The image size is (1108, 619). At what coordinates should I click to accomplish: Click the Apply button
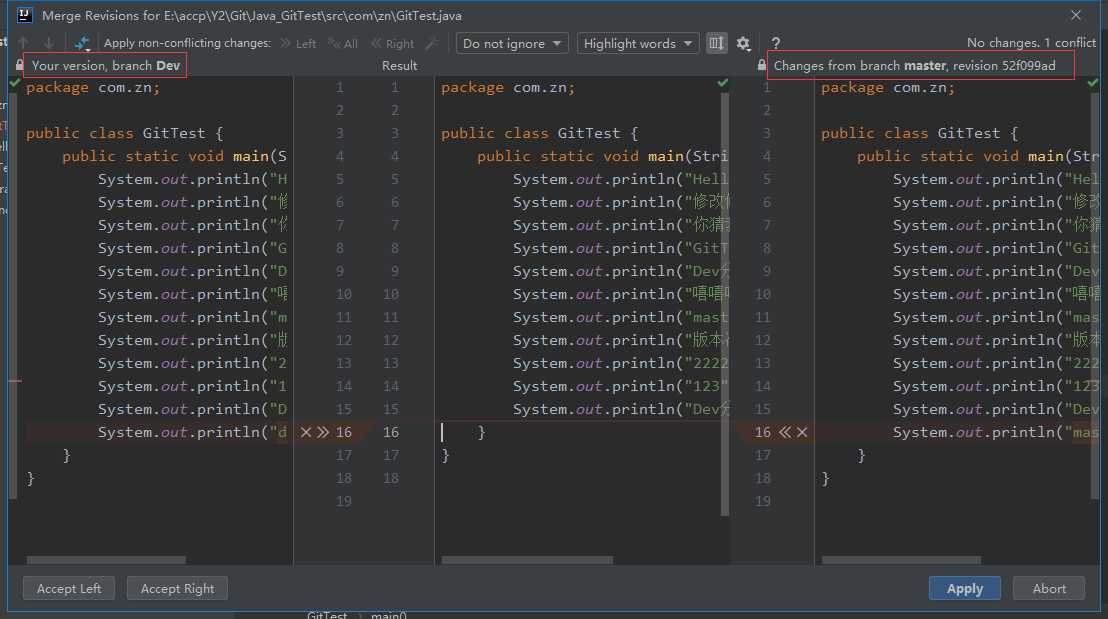pos(965,588)
